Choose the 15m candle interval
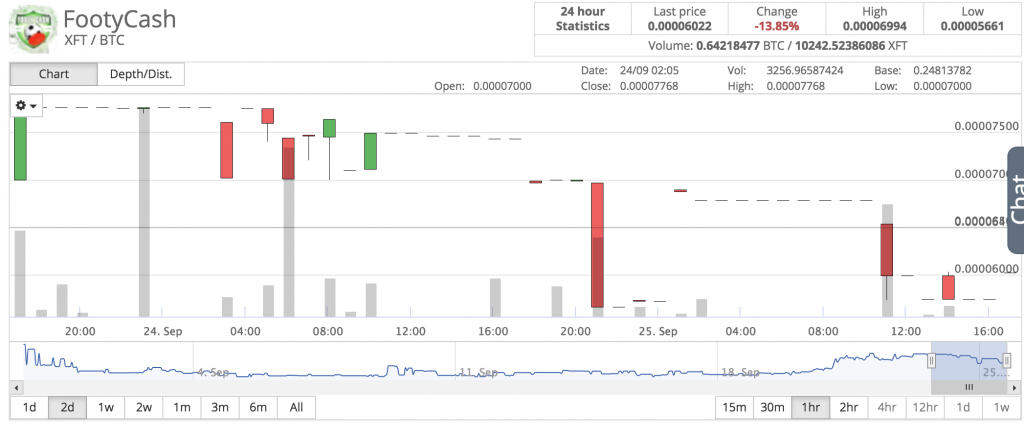 (734, 407)
